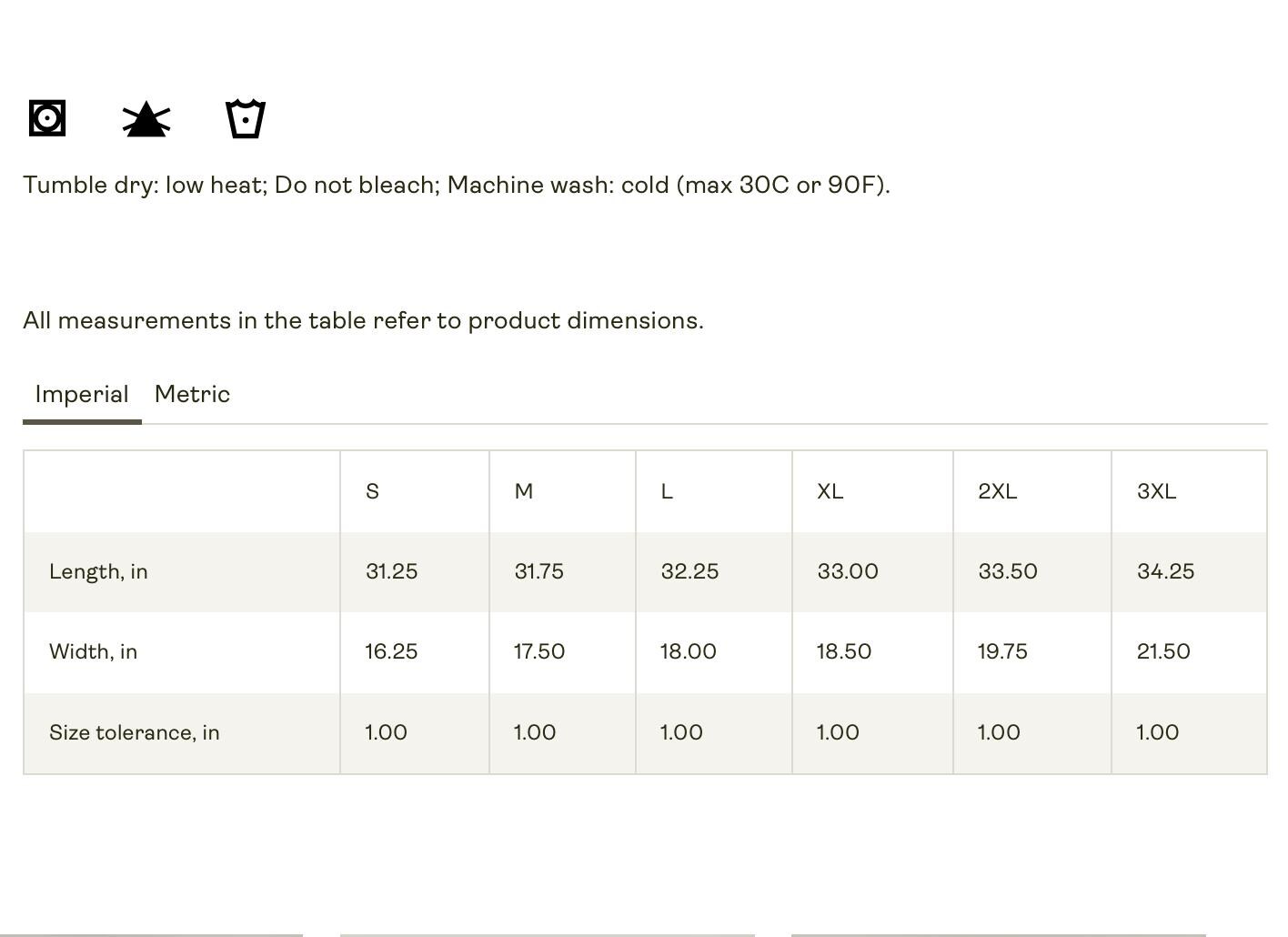Click the L size column header
The height and width of the screenshot is (937, 1288).
(x=667, y=491)
